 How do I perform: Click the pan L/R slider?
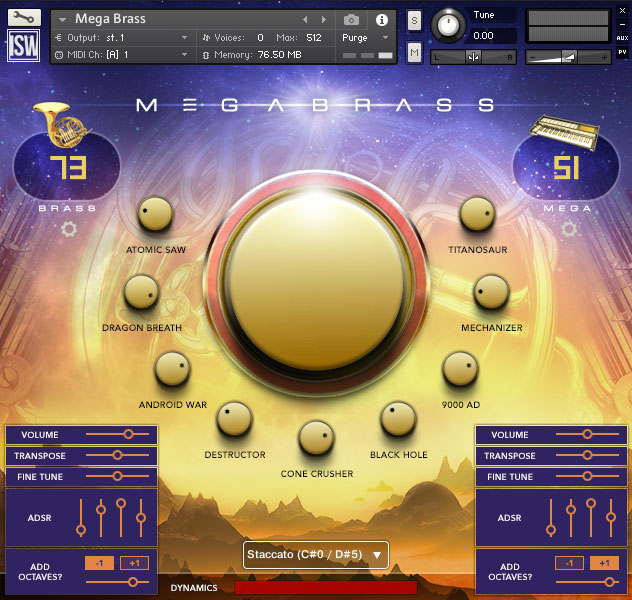pyautogui.click(x=473, y=57)
